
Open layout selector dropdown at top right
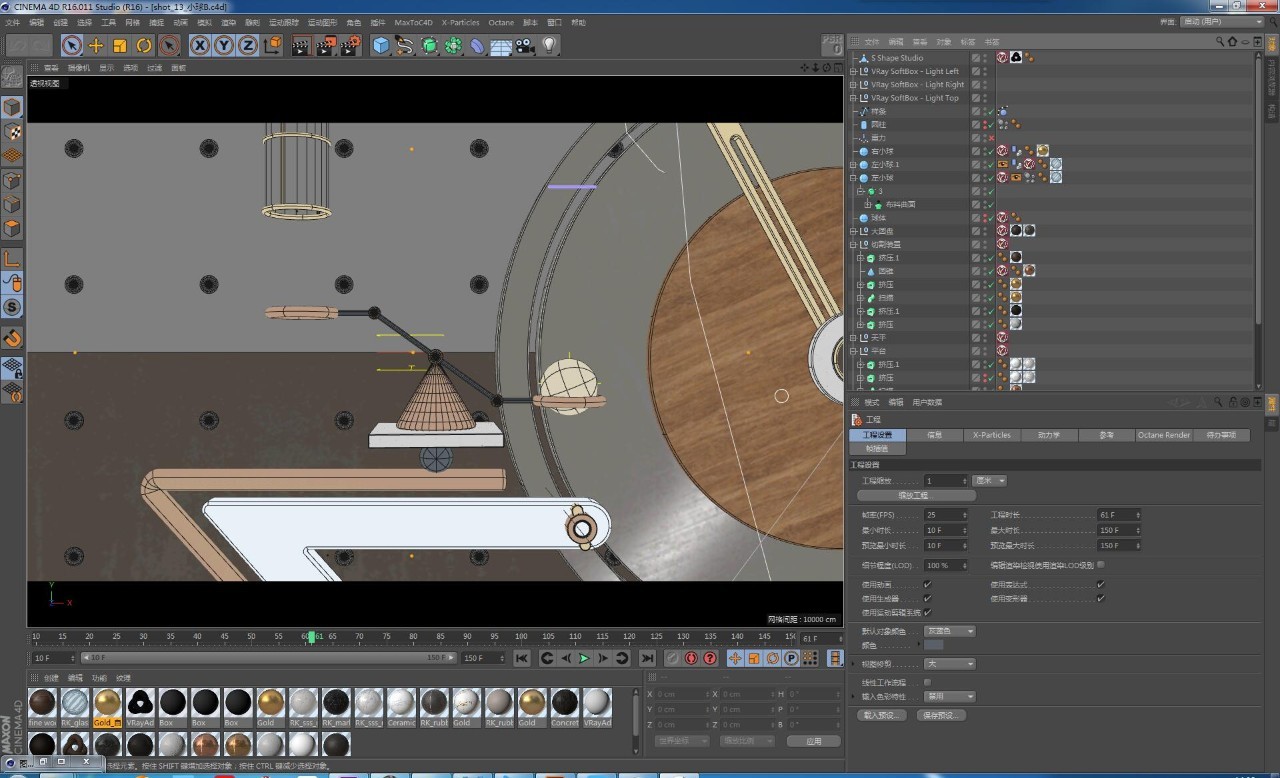click(1221, 22)
